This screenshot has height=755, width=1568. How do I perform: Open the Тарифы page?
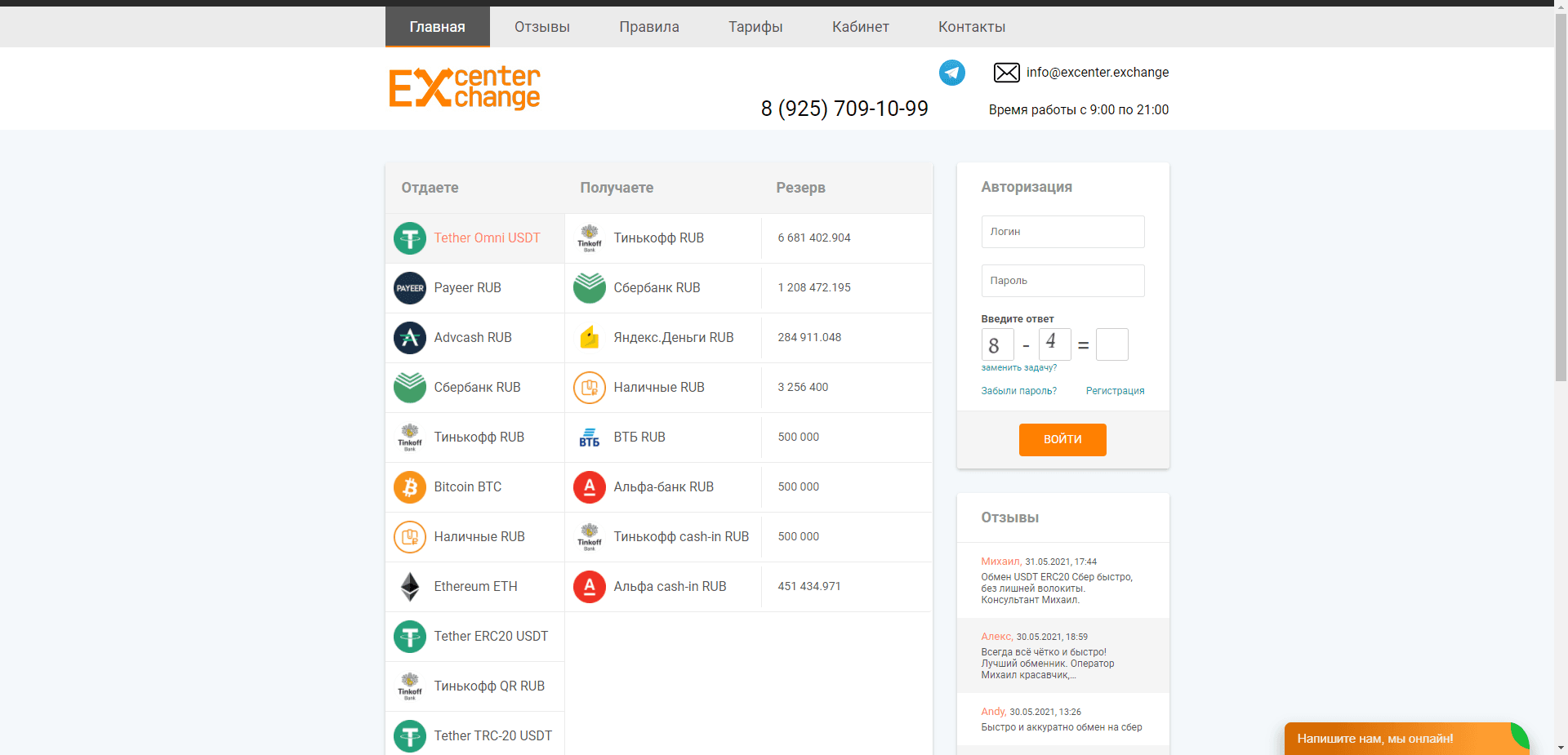[x=755, y=26]
